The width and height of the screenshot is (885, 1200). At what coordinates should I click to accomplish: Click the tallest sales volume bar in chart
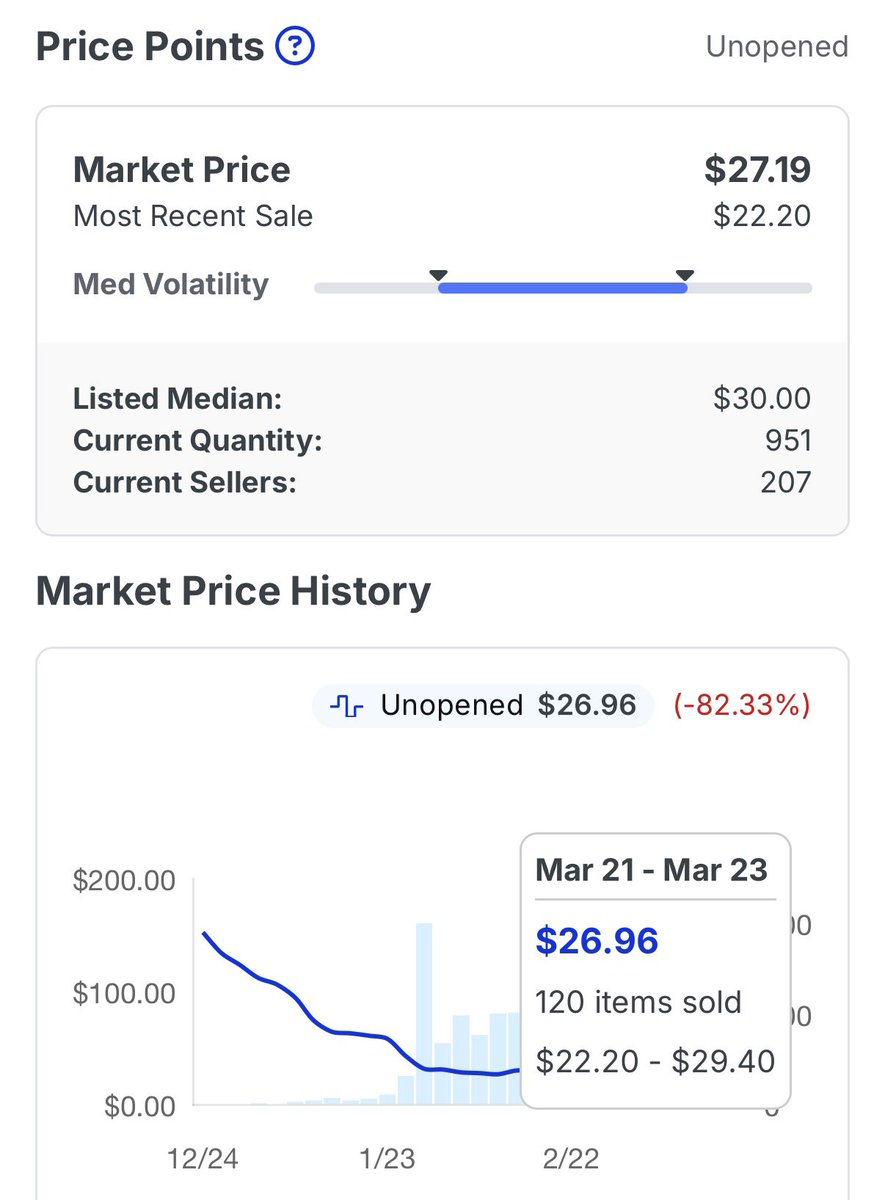(x=424, y=1012)
